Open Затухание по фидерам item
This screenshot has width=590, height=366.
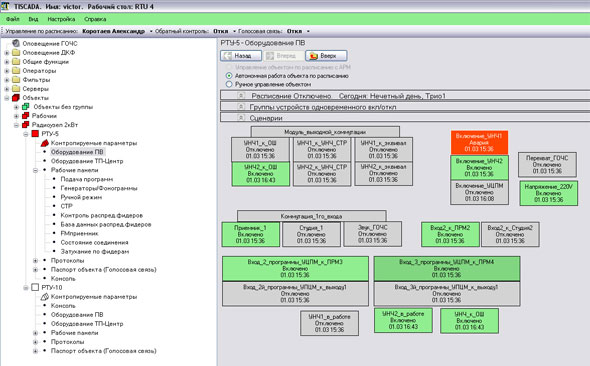point(94,251)
